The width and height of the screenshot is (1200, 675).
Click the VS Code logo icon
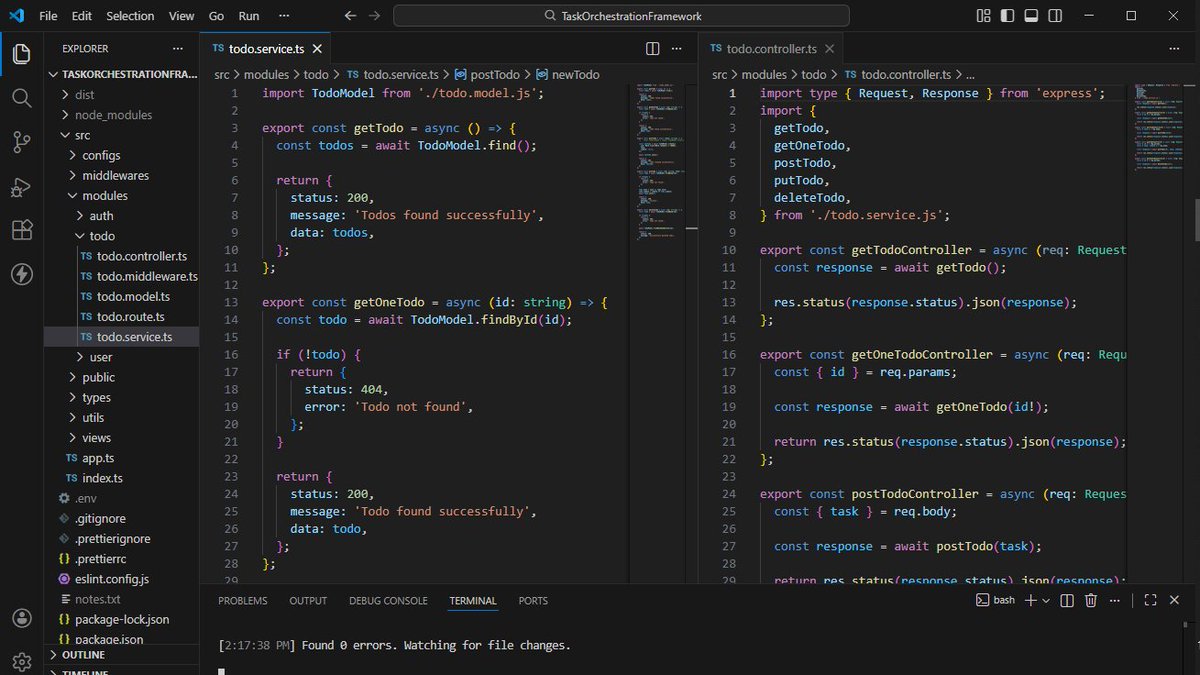coord(16,16)
